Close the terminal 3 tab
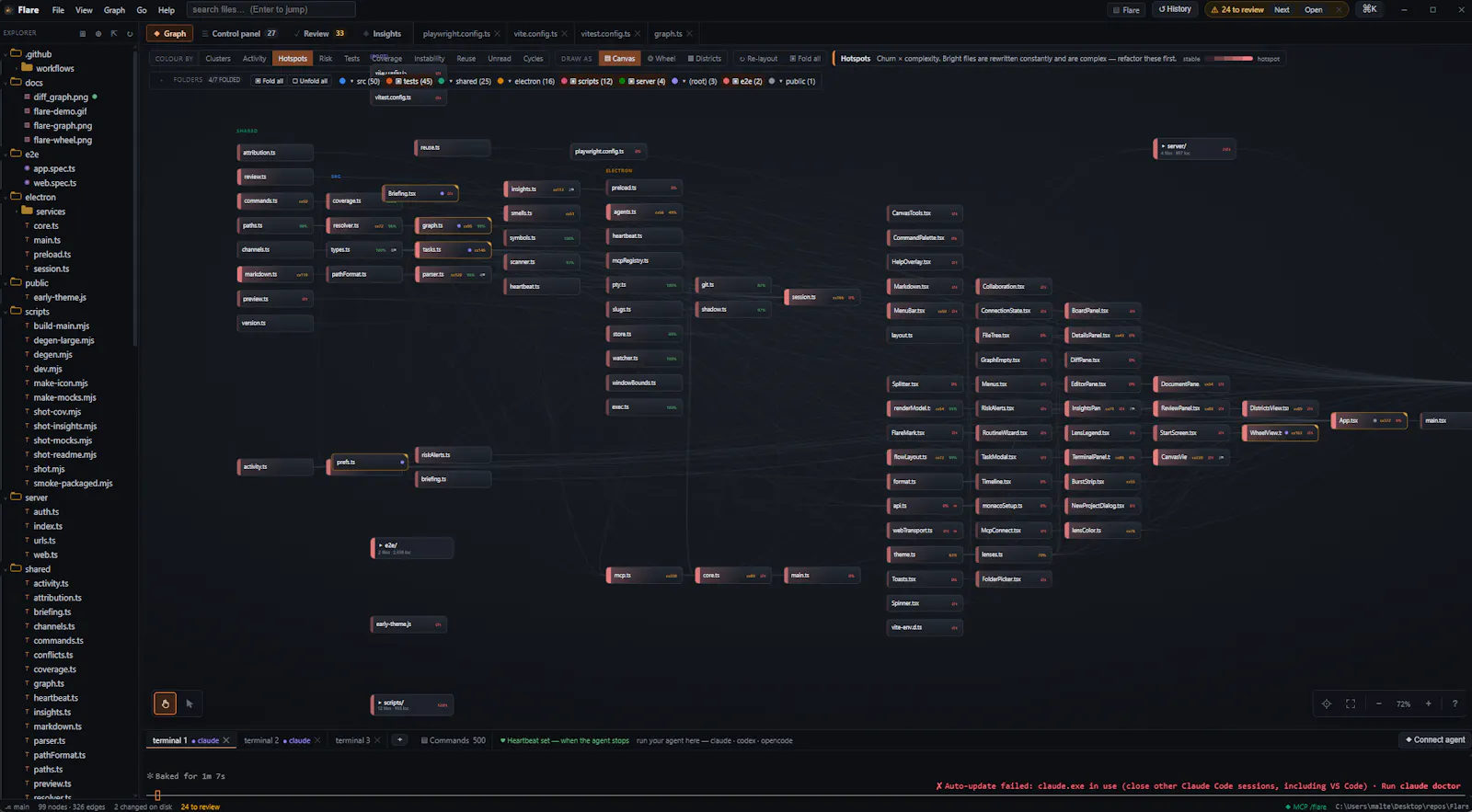Viewport: 1472px width, 812px height. tap(377, 740)
